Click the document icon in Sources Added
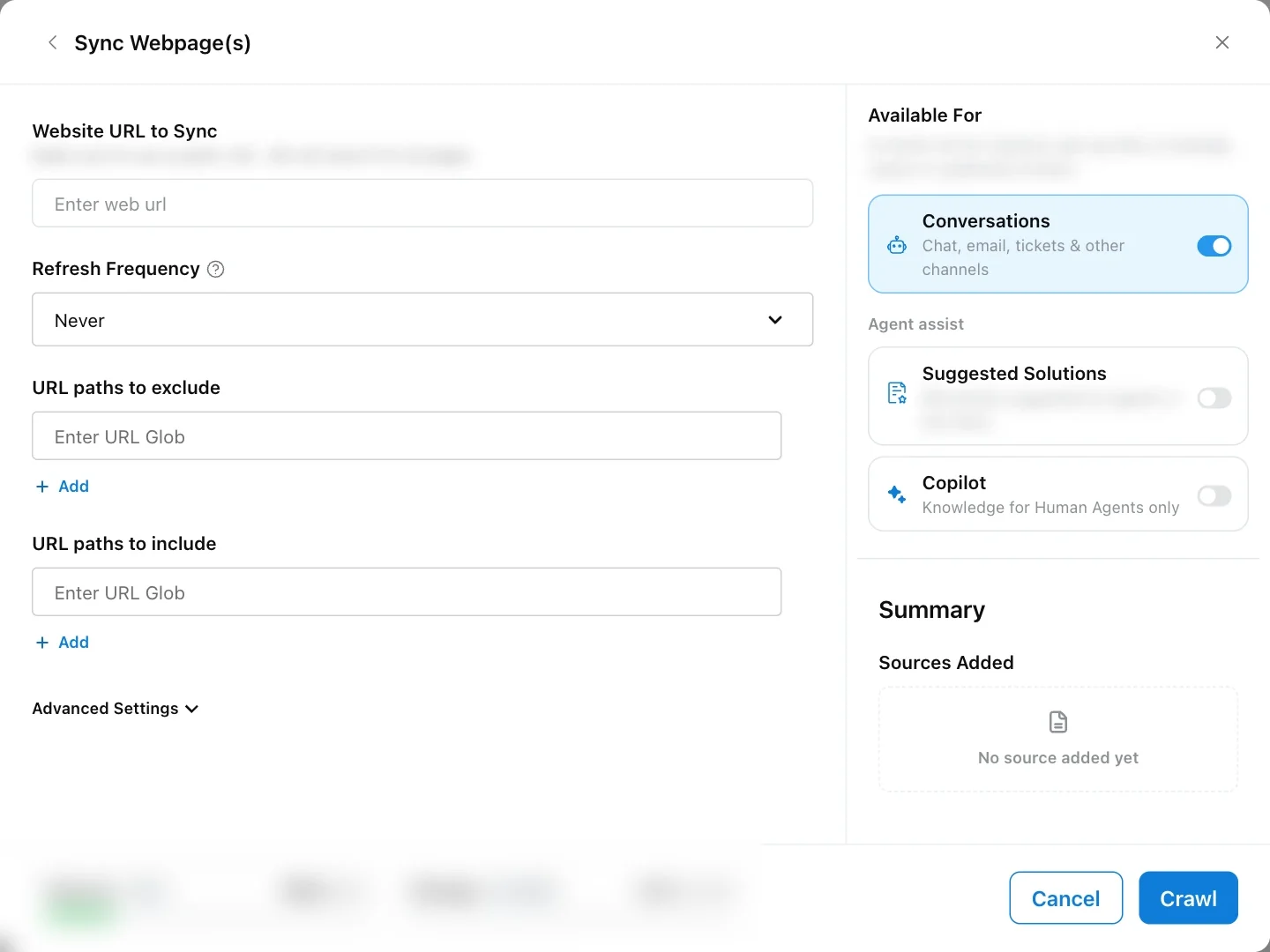Screen dimensions: 1270x952 [1058, 722]
